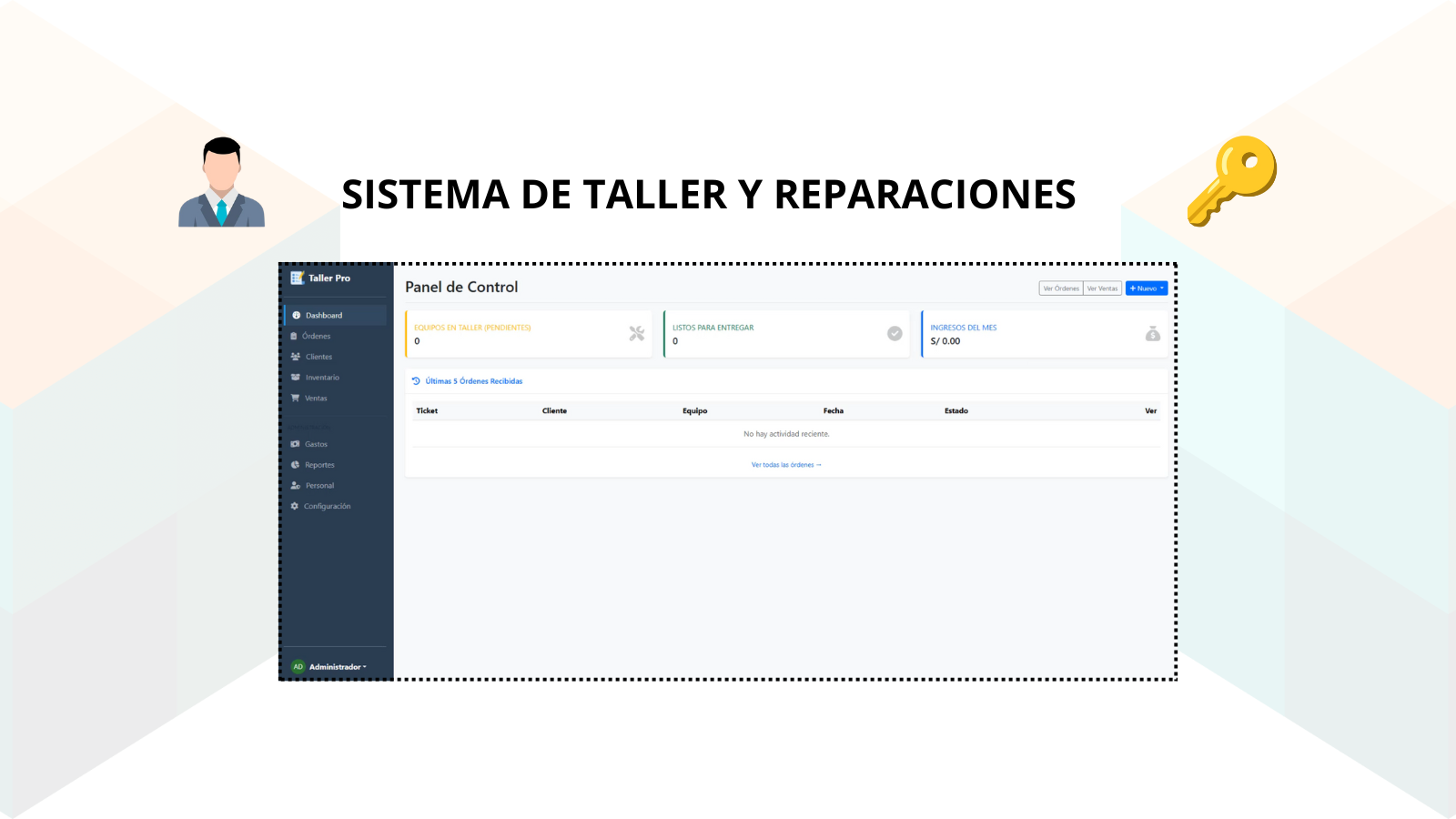Click the Ver Ventas button
The width and height of the screenshot is (1456, 819).
(x=1102, y=288)
